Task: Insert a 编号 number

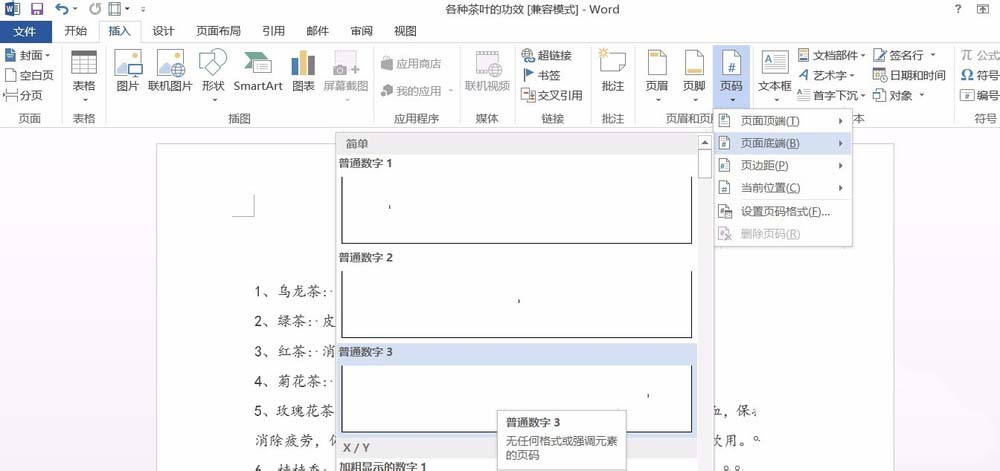Action: pyautogui.click(x=980, y=96)
